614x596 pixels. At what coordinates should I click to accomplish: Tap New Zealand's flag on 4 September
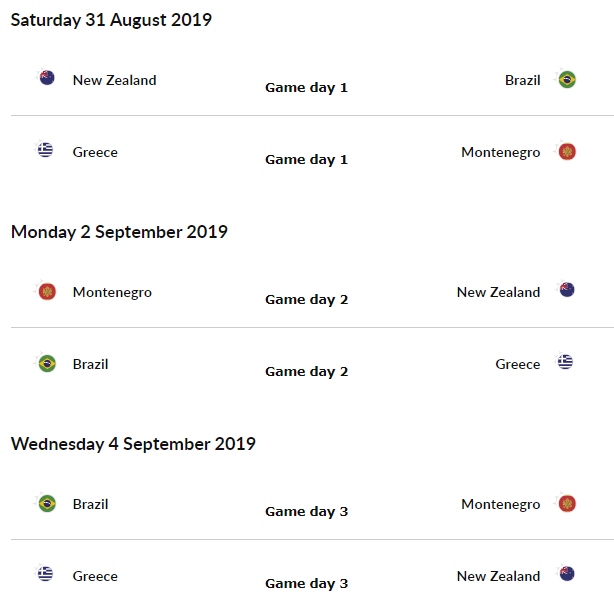coord(567,575)
